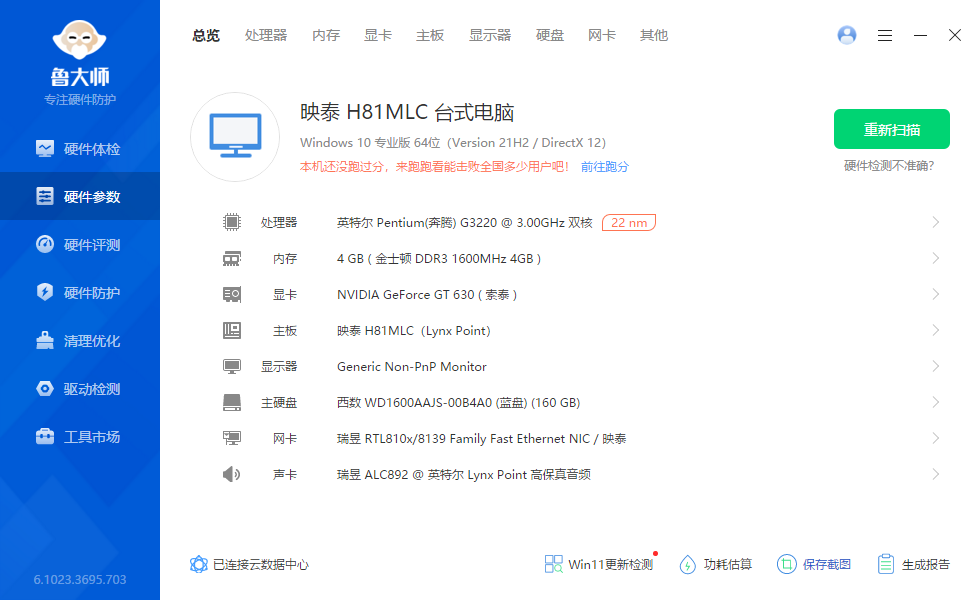Expand the 内存 row chevron
The height and width of the screenshot is (600, 980).
936,258
